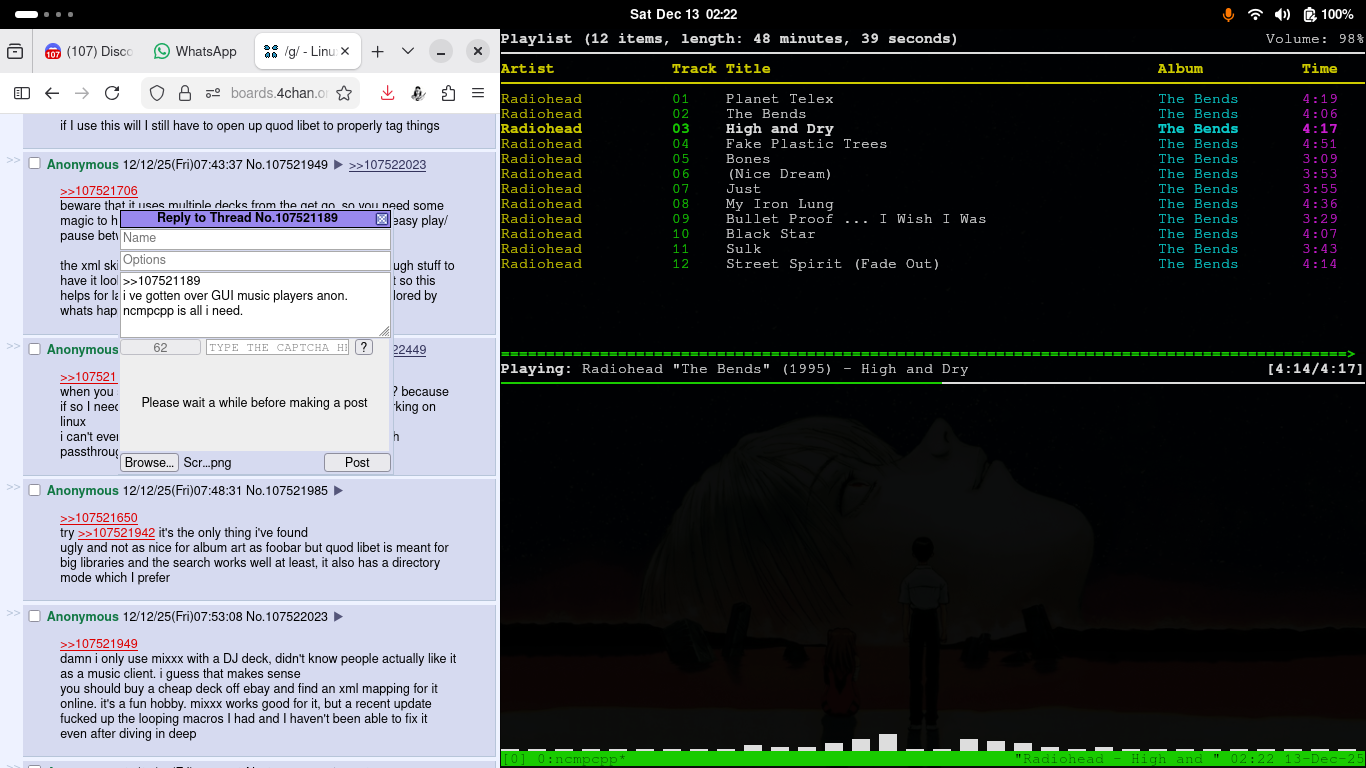Open post menu arrow for No.107521985

pos(338,490)
